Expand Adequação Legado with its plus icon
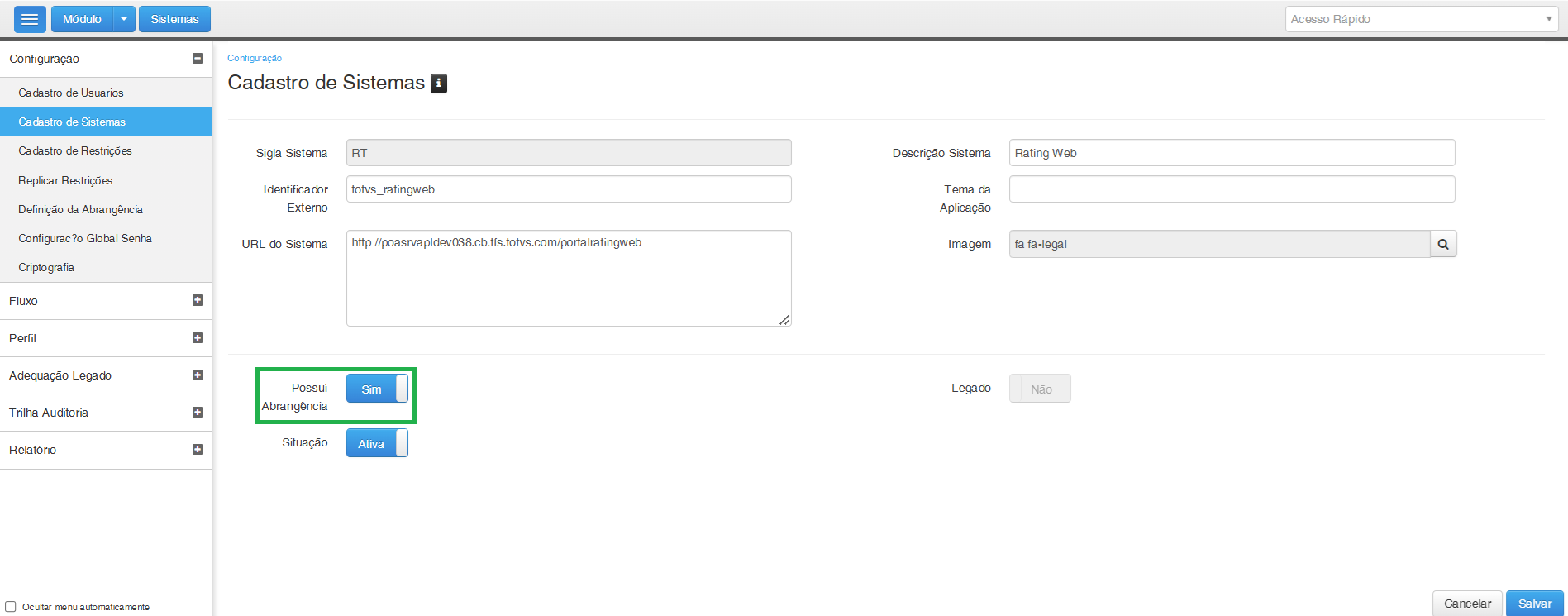 (198, 375)
